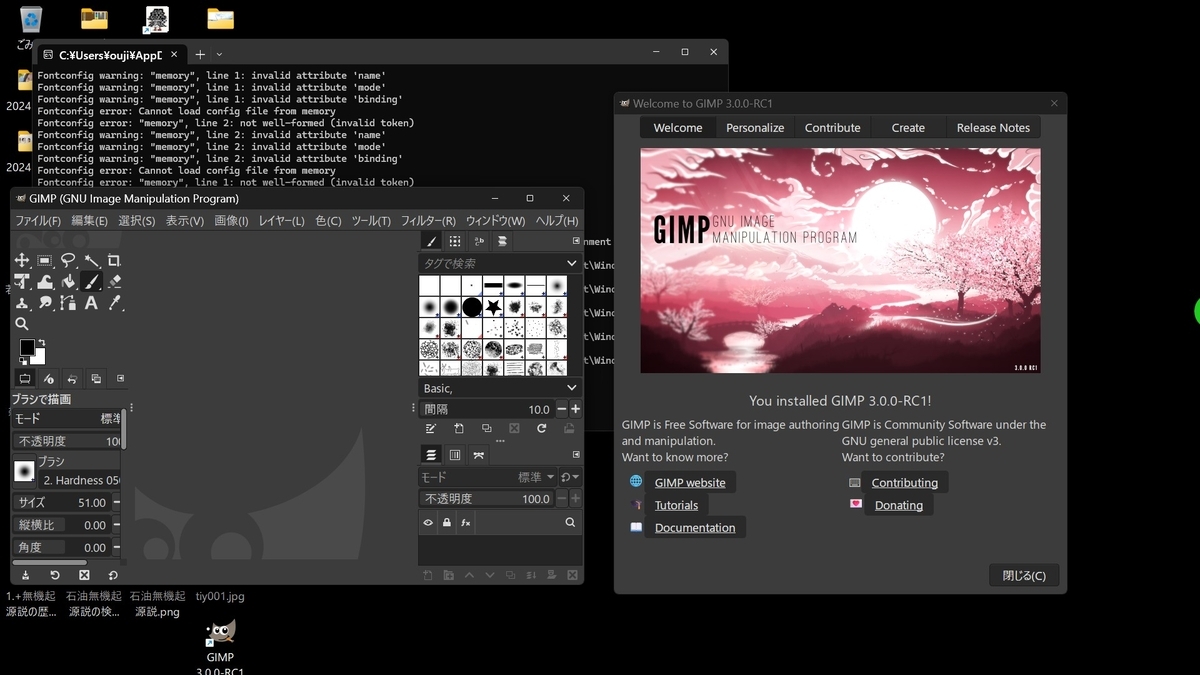
Task: Open the Device Status tab
Action: coord(48,379)
